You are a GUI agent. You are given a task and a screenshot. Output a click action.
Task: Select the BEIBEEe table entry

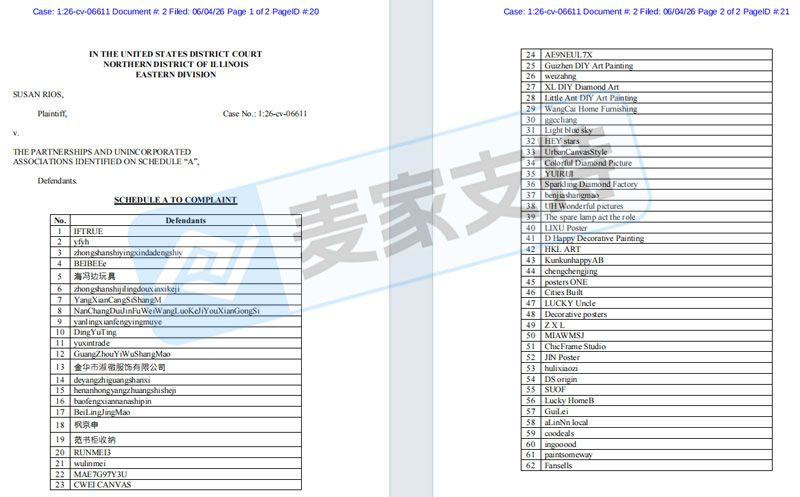pyautogui.click(x=176, y=263)
